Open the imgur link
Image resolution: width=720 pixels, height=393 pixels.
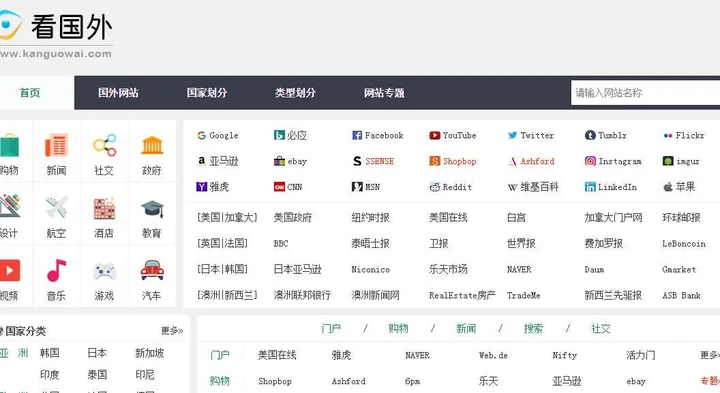click(688, 162)
